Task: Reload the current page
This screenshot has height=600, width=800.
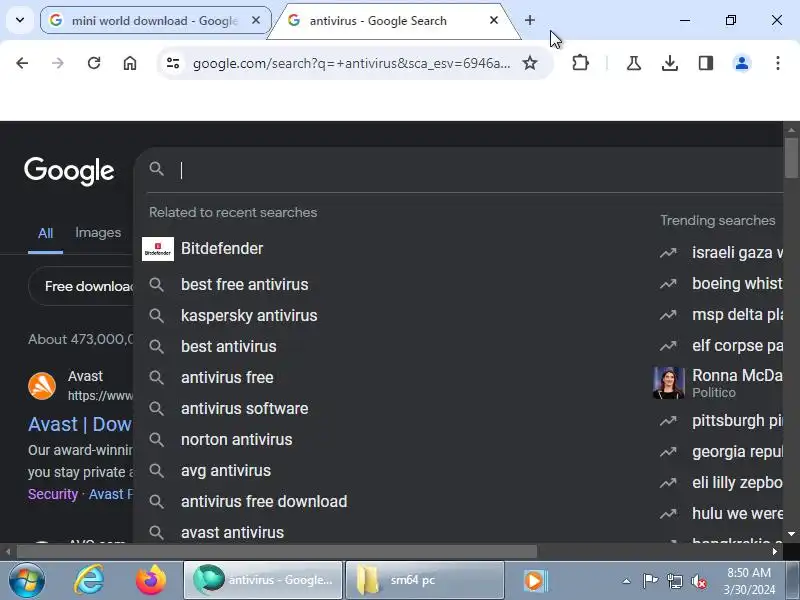Action: coord(94,63)
